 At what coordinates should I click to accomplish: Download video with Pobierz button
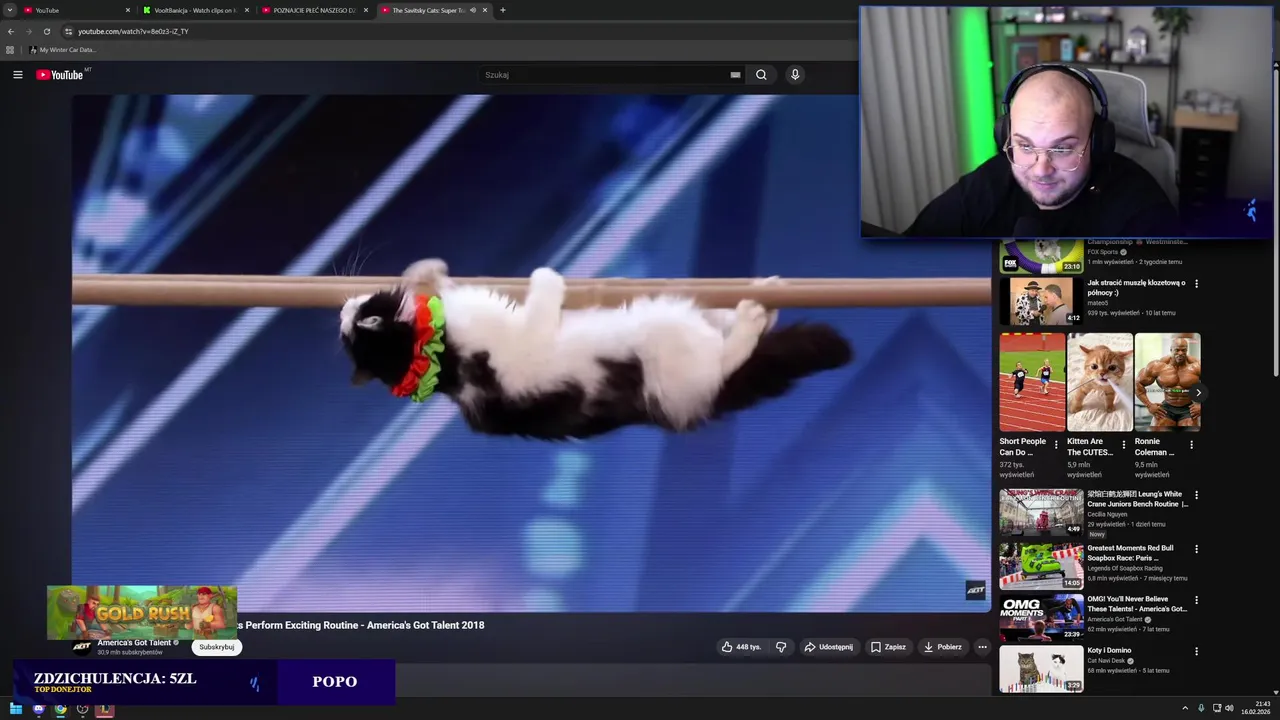[x=943, y=647]
